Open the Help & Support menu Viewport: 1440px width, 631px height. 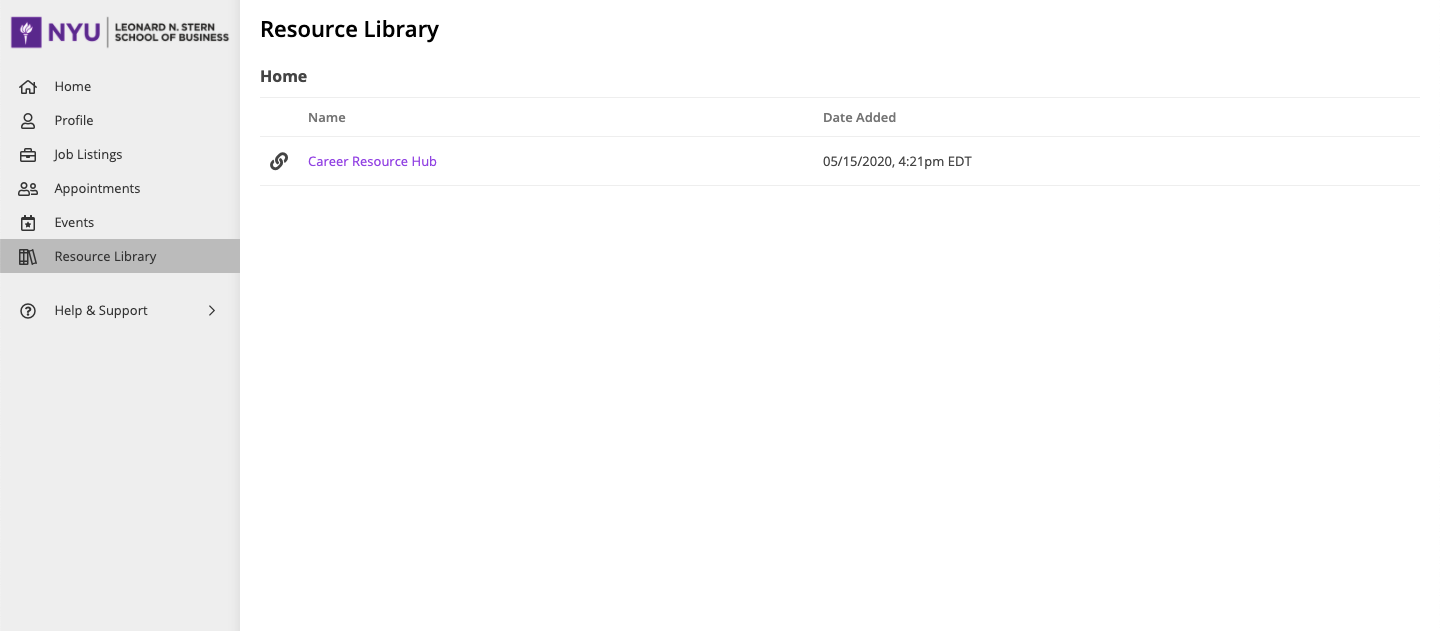(x=101, y=311)
